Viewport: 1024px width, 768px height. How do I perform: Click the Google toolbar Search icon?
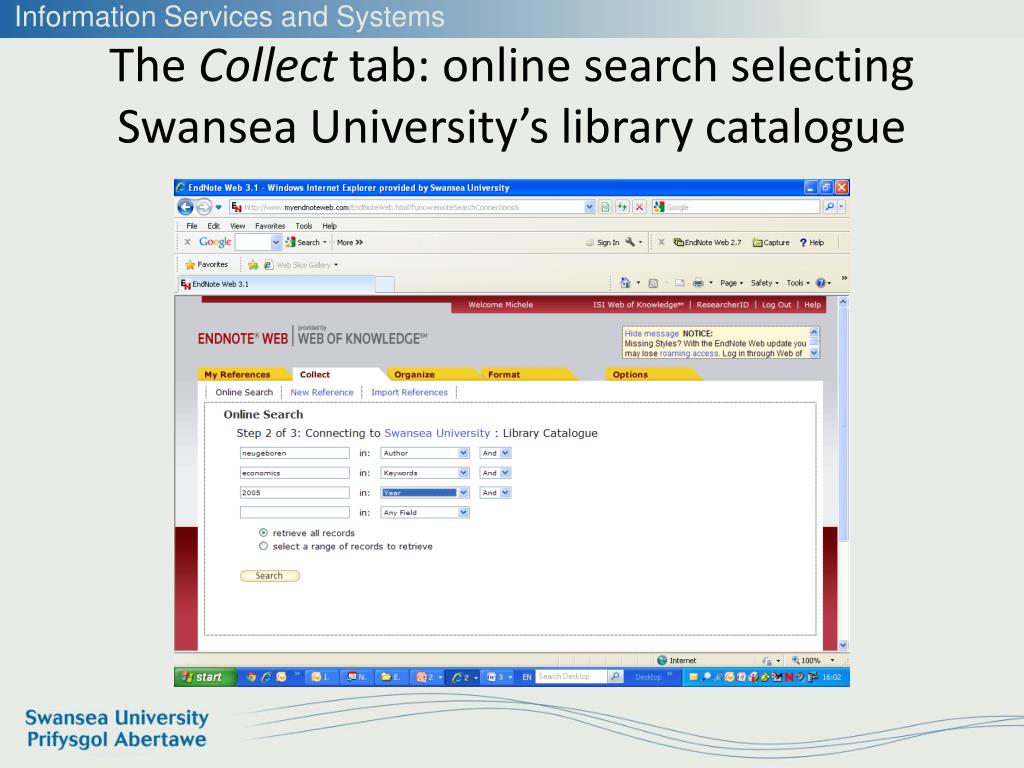click(x=291, y=242)
